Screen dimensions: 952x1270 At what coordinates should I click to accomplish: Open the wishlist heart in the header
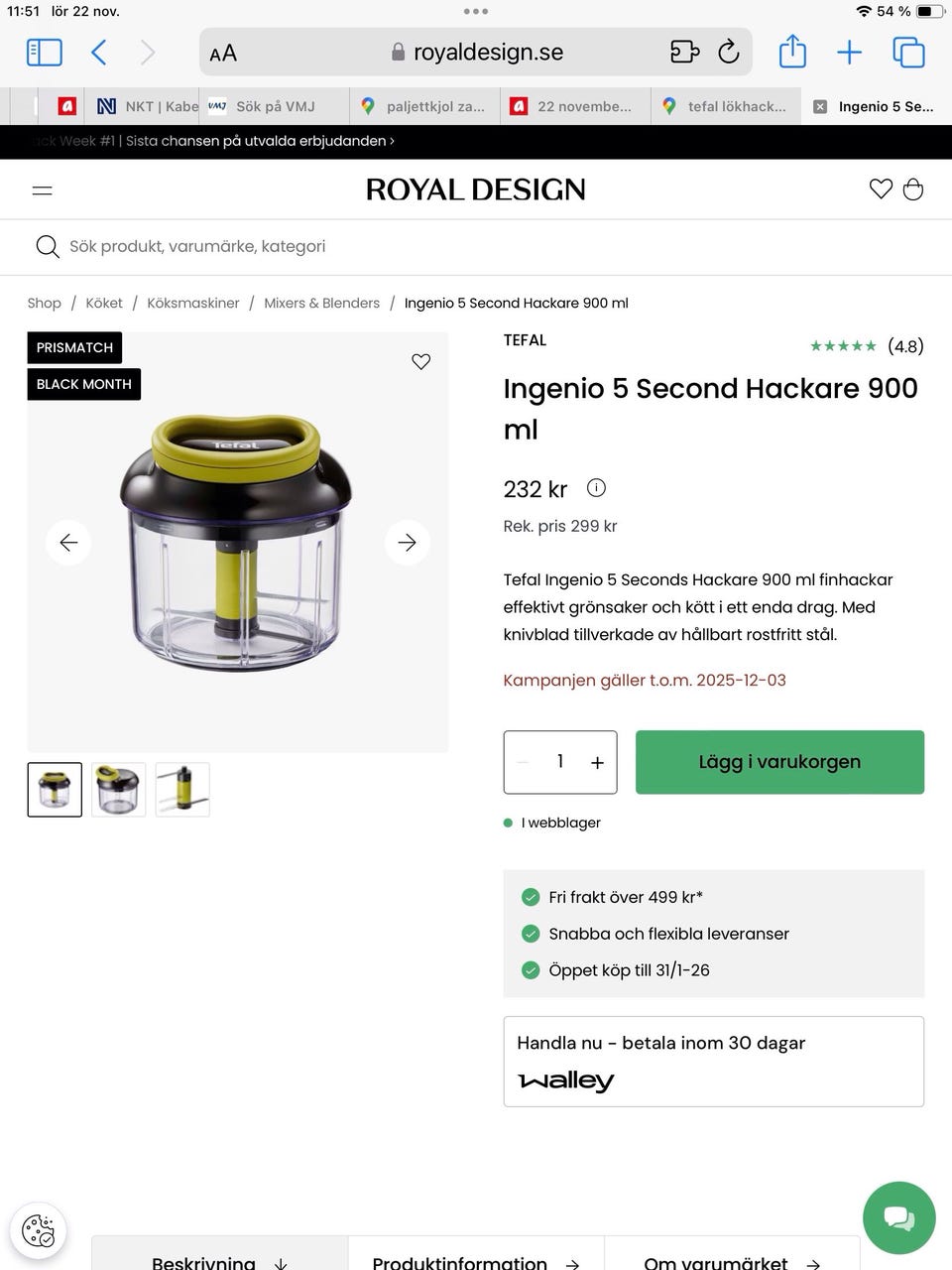point(881,189)
